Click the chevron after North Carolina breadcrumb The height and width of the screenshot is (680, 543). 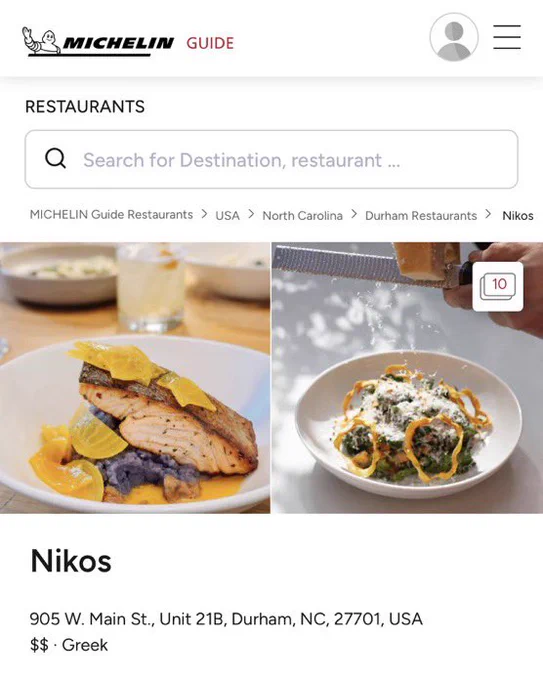pos(354,214)
